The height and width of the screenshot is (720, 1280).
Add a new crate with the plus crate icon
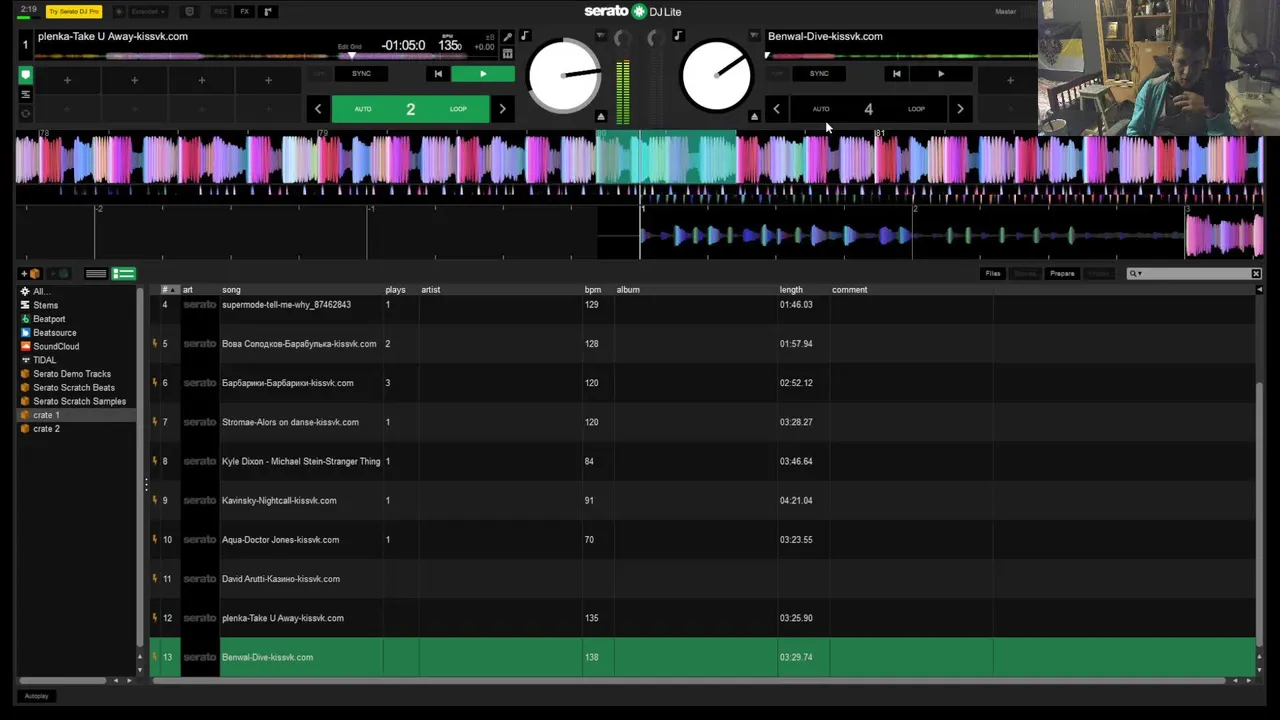coord(30,273)
